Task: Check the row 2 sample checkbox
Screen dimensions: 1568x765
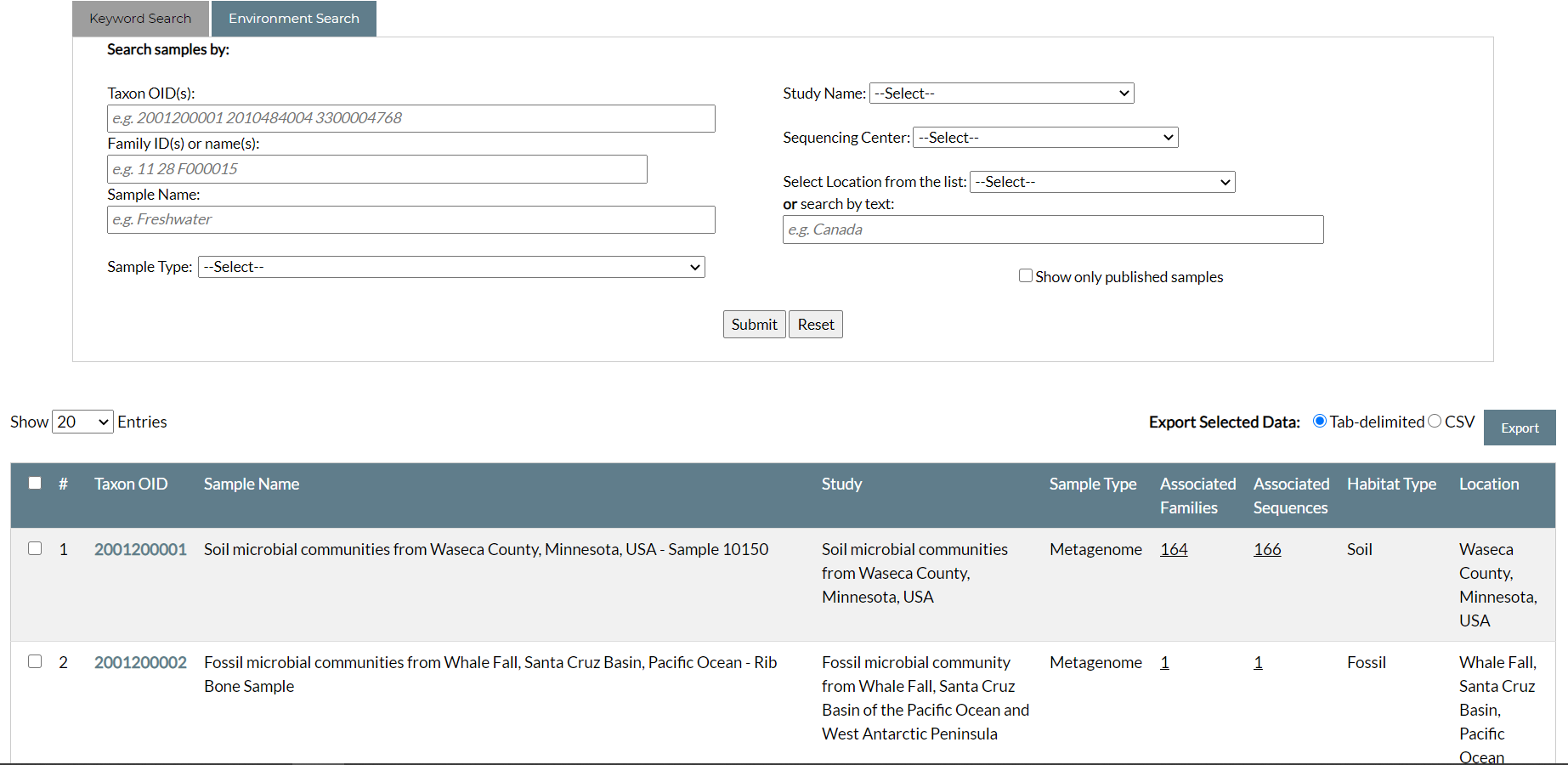Action: click(x=35, y=661)
